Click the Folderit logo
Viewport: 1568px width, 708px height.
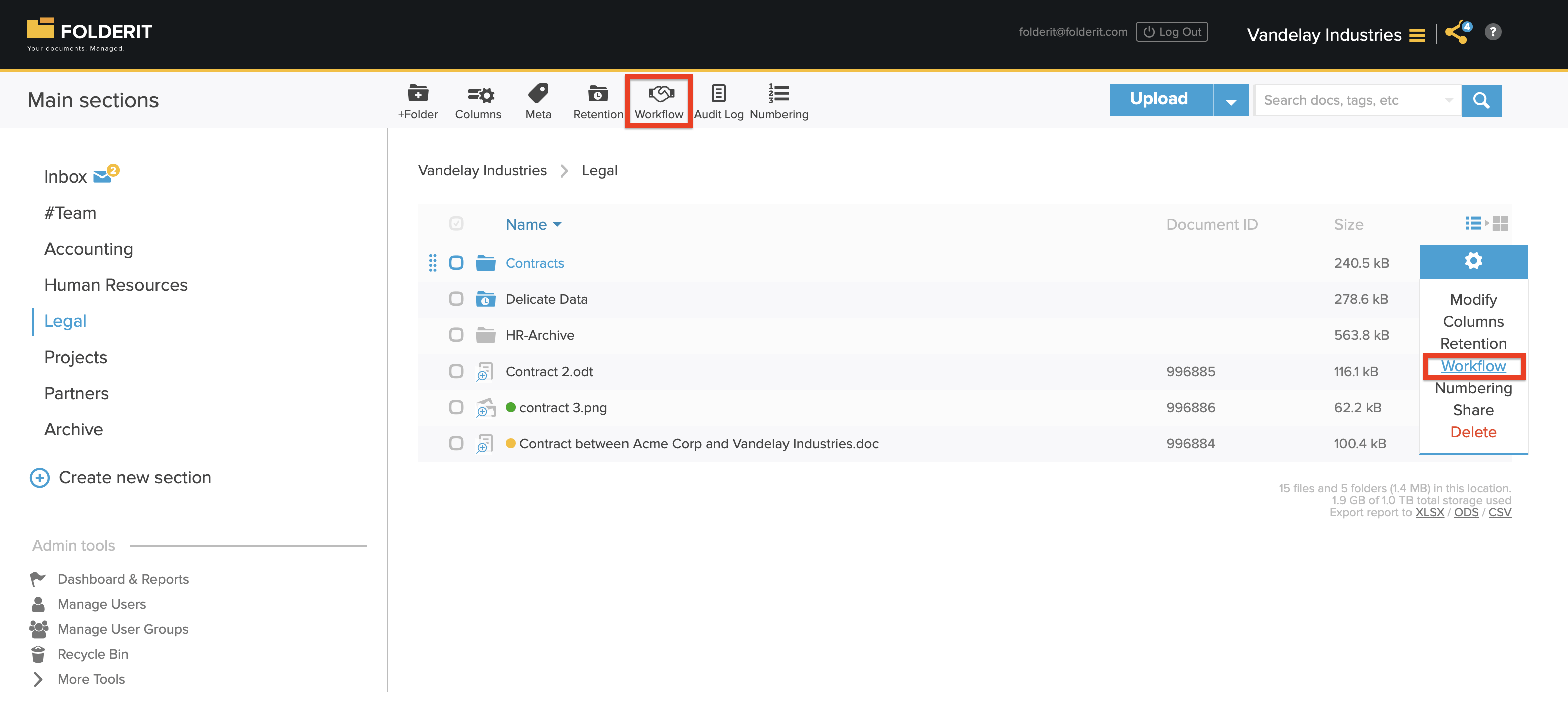point(89,35)
